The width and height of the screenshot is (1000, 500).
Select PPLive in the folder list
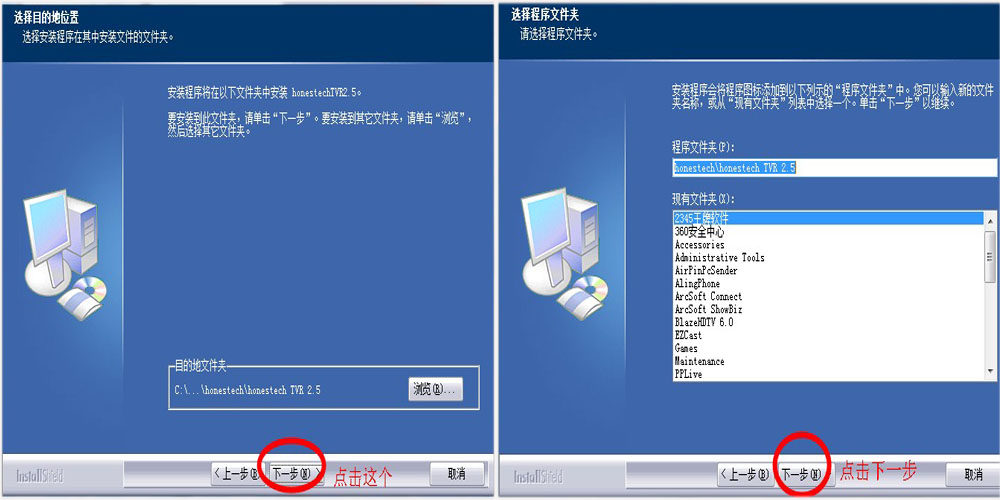[828, 374]
